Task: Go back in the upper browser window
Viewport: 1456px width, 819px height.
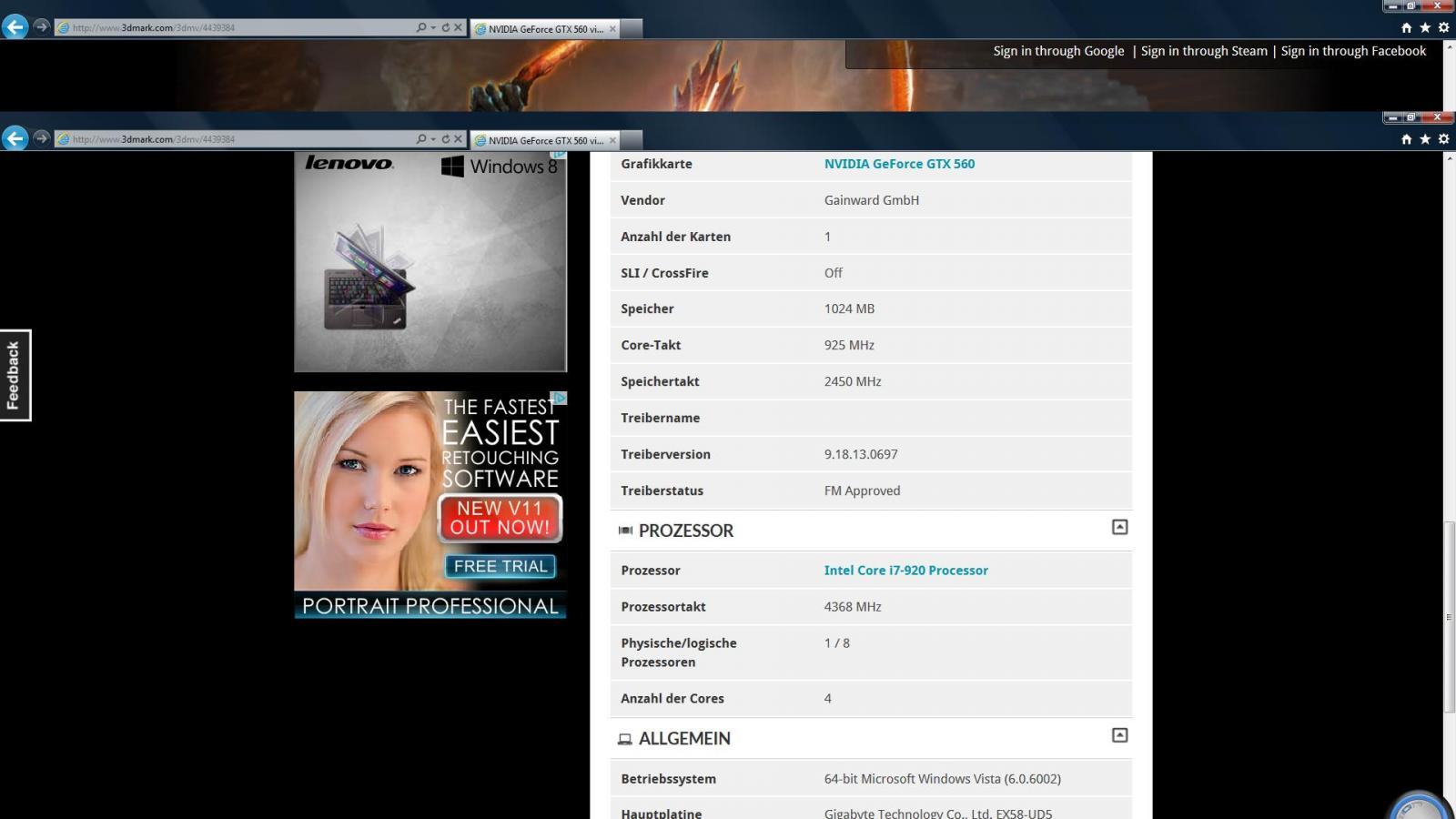Action: click(15, 26)
